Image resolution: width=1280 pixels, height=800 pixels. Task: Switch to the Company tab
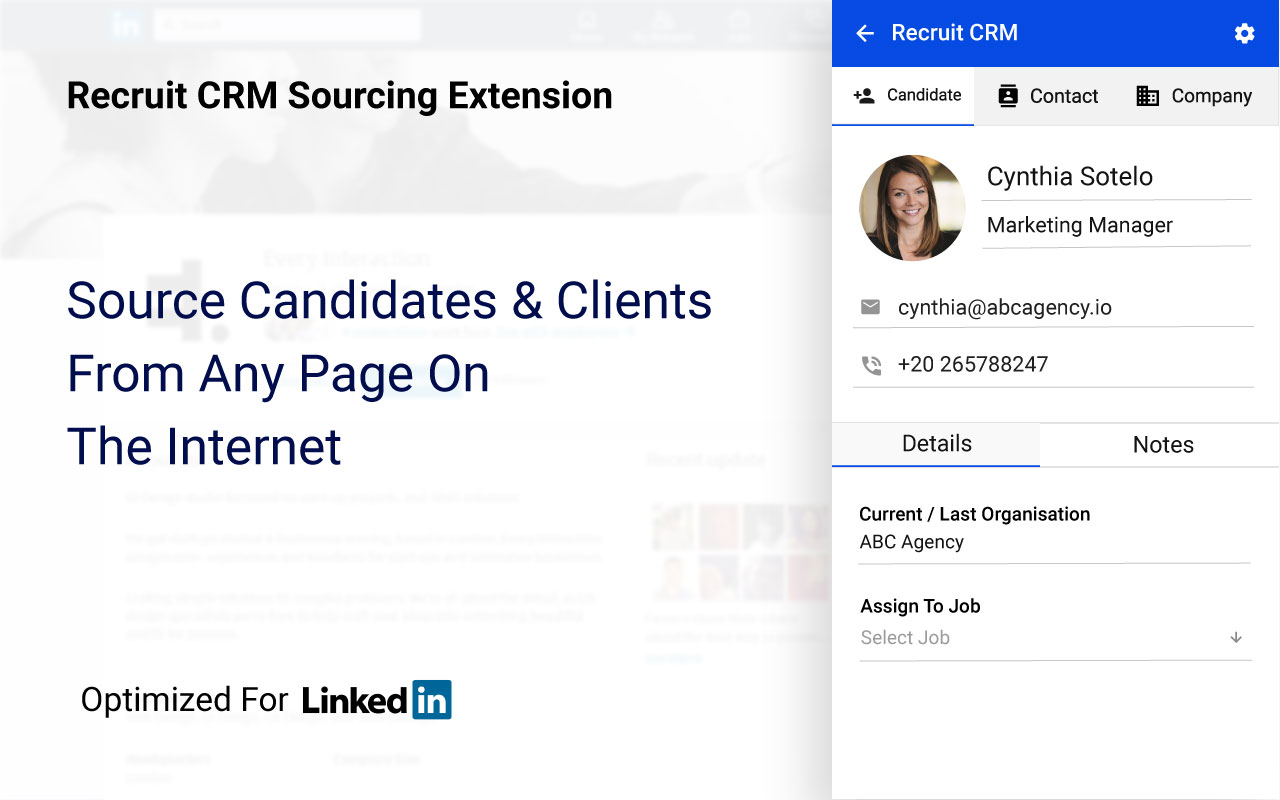tap(1195, 96)
